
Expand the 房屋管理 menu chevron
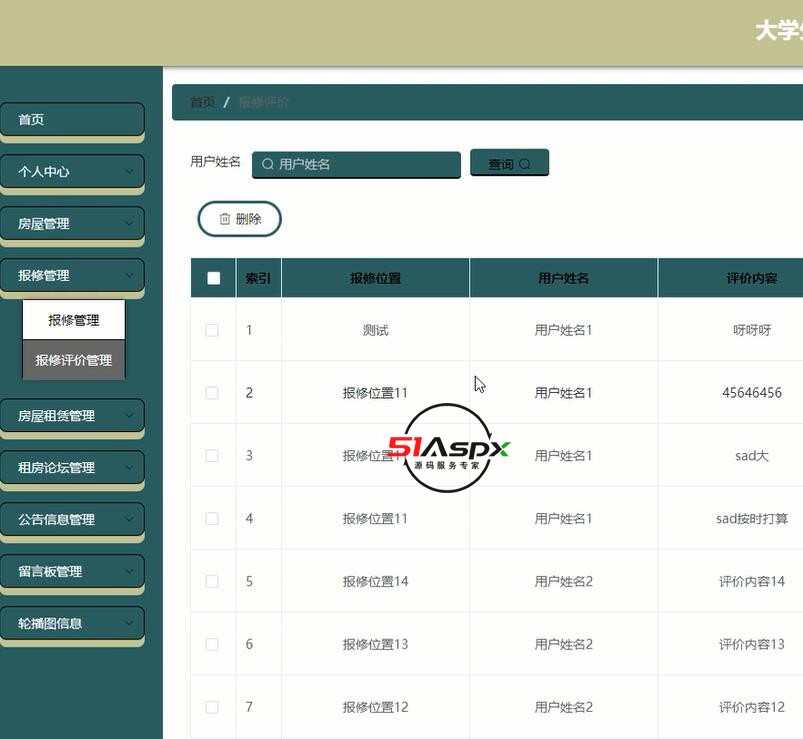click(x=129, y=223)
